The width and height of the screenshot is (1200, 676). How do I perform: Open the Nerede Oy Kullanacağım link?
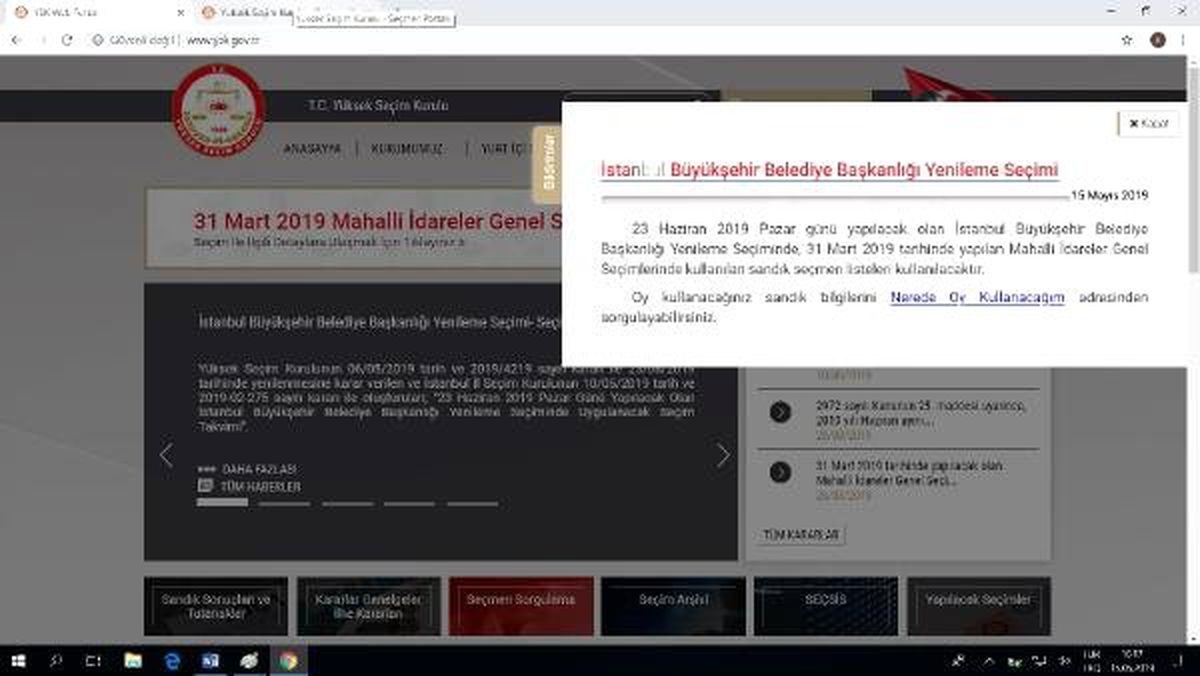[x=977, y=297]
